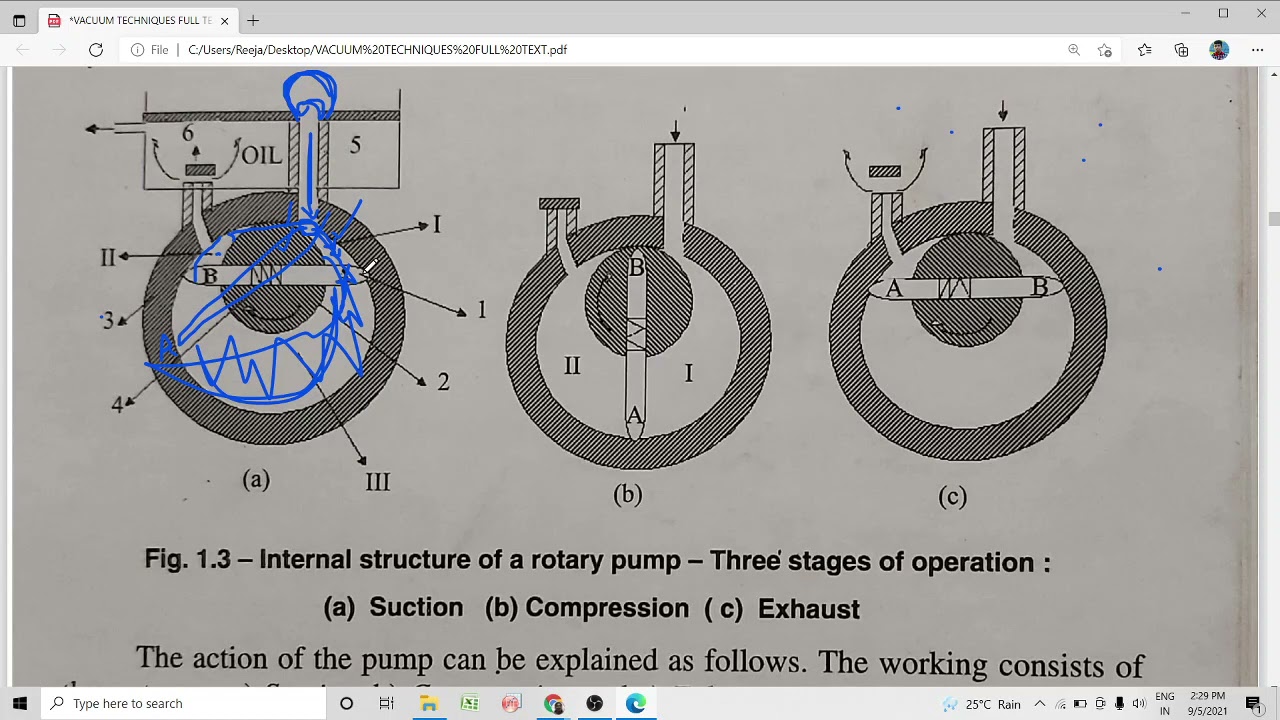Close the VACUUM TECHNIQUES tab
Image resolution: width=1280 pixels, height=720 pixels.
click(225, 20)
